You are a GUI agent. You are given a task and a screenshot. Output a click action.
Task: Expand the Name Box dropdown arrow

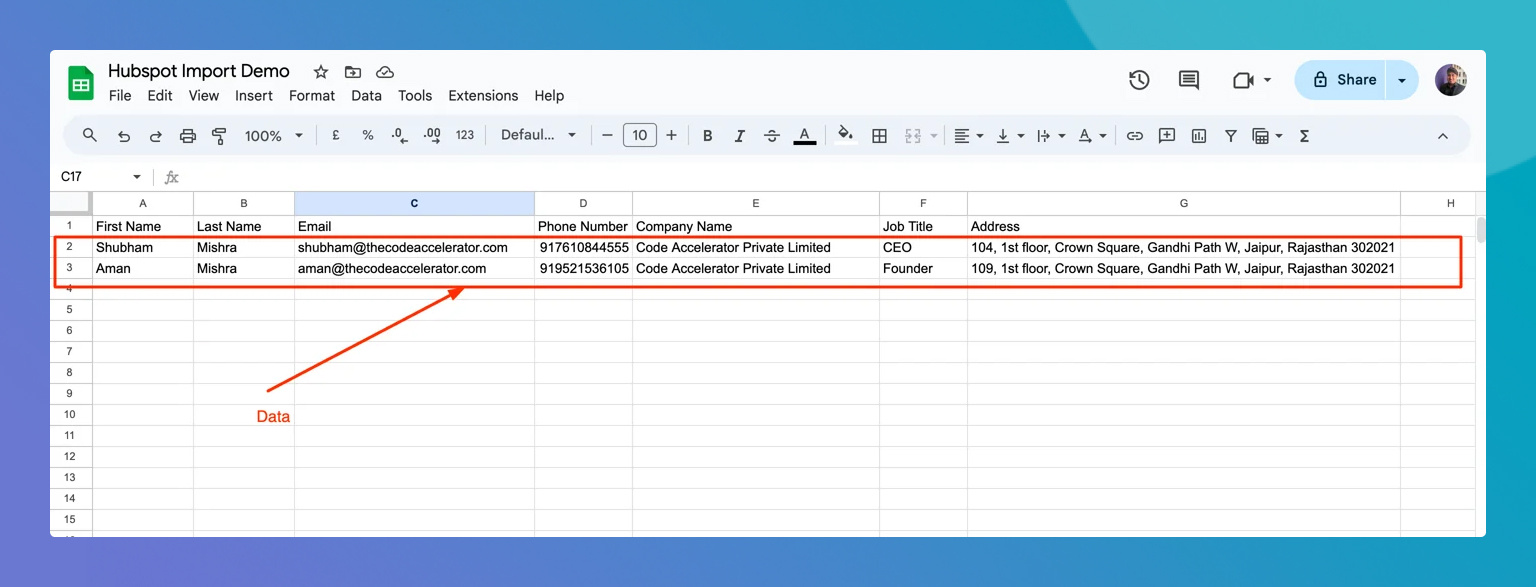coord(137,177)
